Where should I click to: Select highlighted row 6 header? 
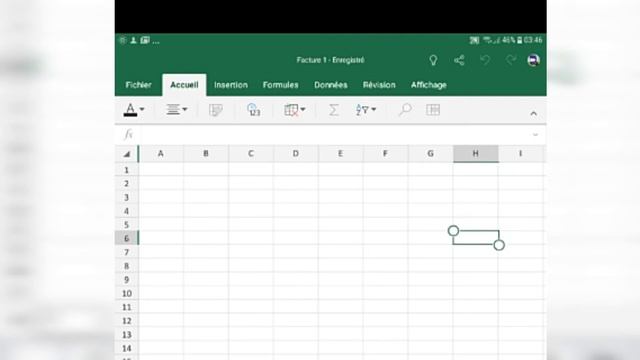[127, 238]
